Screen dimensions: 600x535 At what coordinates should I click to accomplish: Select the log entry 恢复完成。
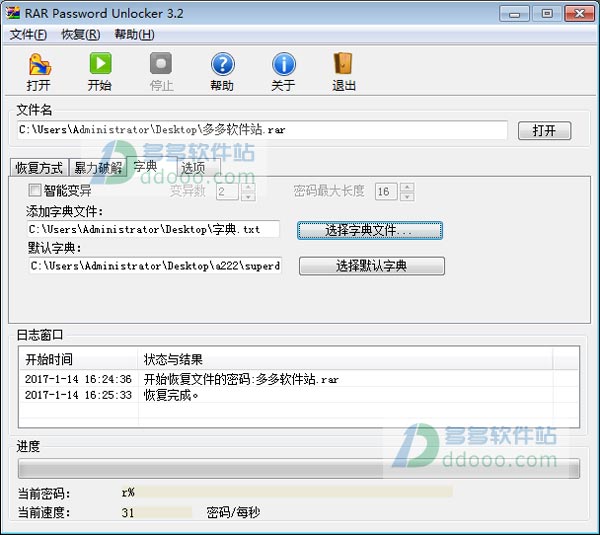coord(171,395)
